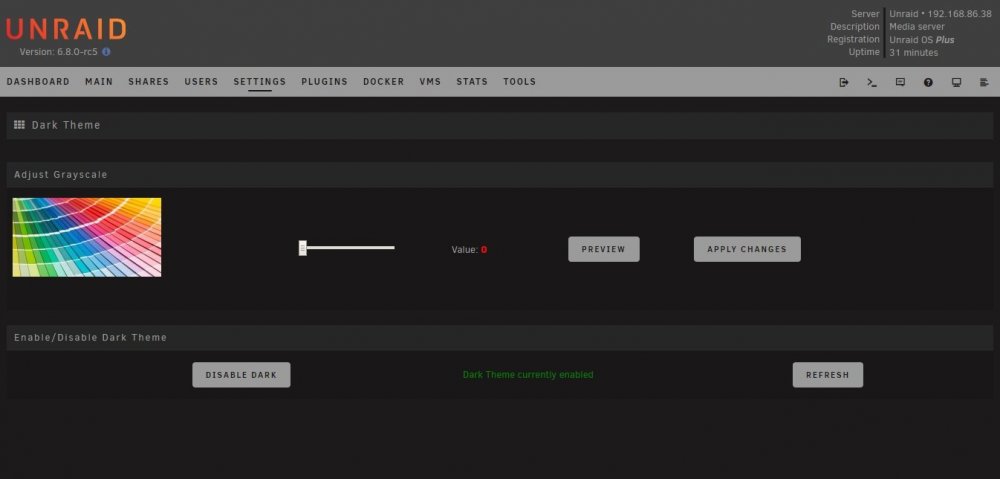The image size is (1000, 479).
Task: Click the 'Media server' description text
Action: click(917, 27)
